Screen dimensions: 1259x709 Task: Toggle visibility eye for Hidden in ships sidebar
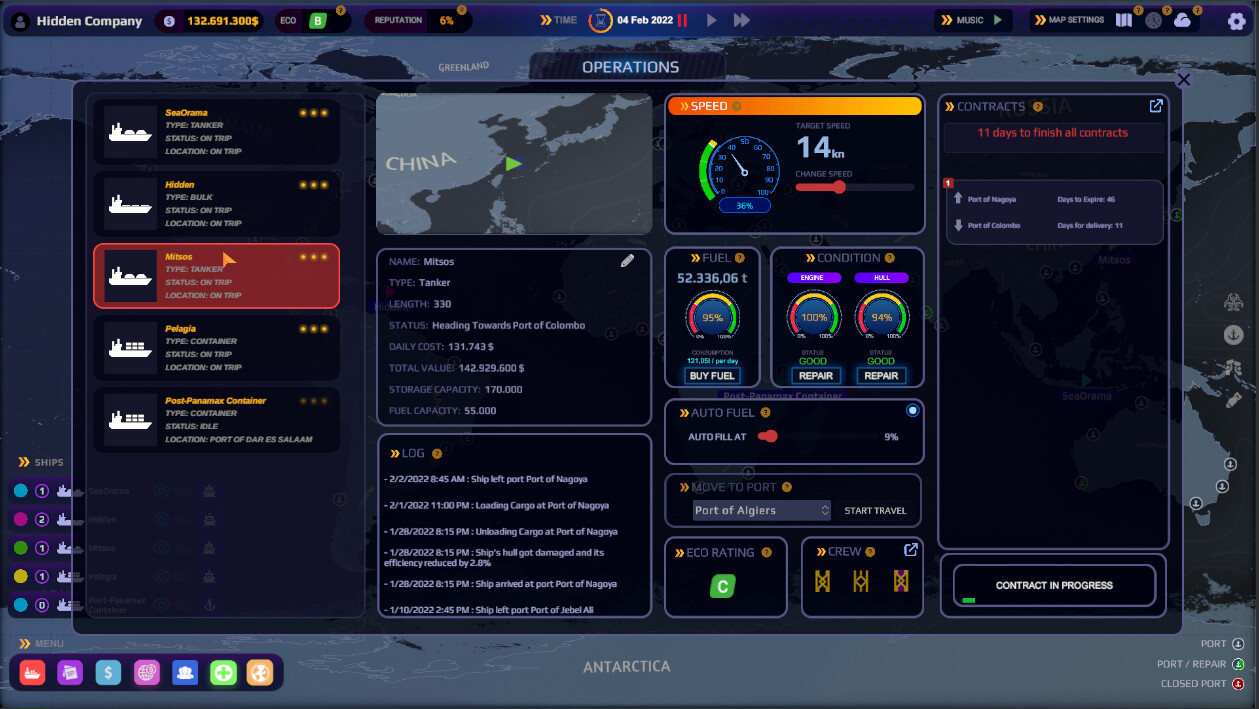[x=161, y=519]
